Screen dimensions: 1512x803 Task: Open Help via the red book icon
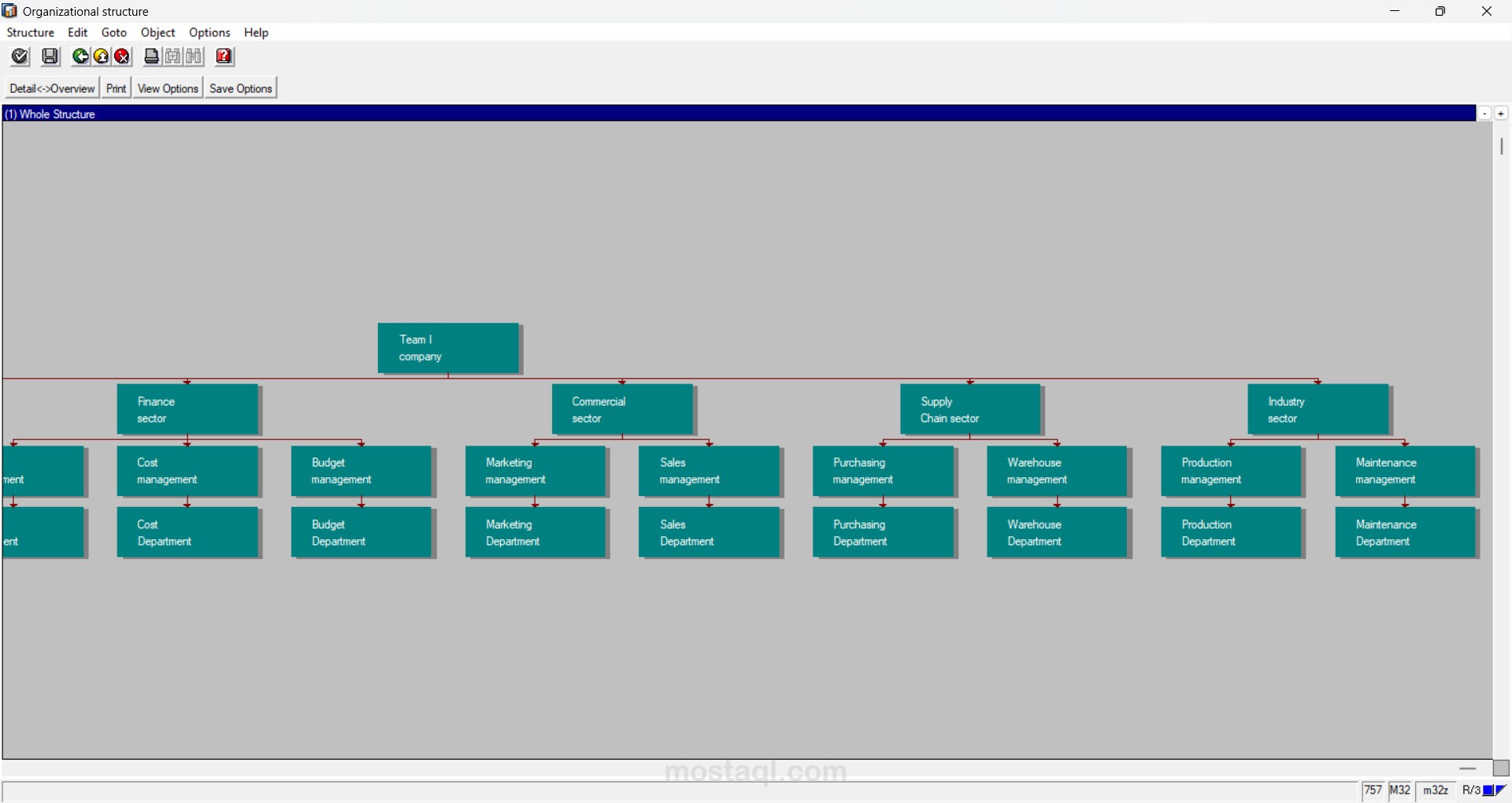click(224, 56)
